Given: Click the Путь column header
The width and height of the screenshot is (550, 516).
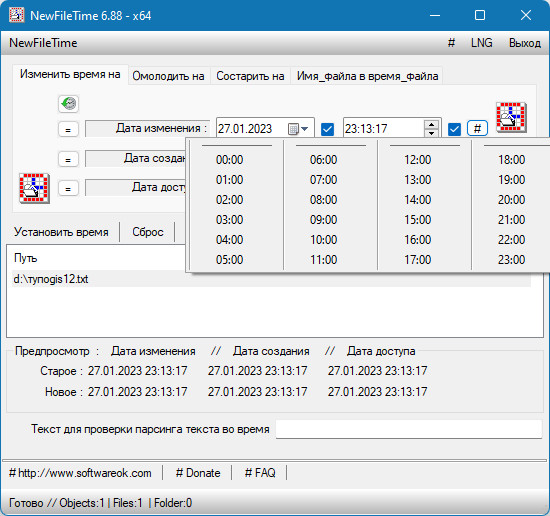Looking at the screenshot, I should 25,258.
